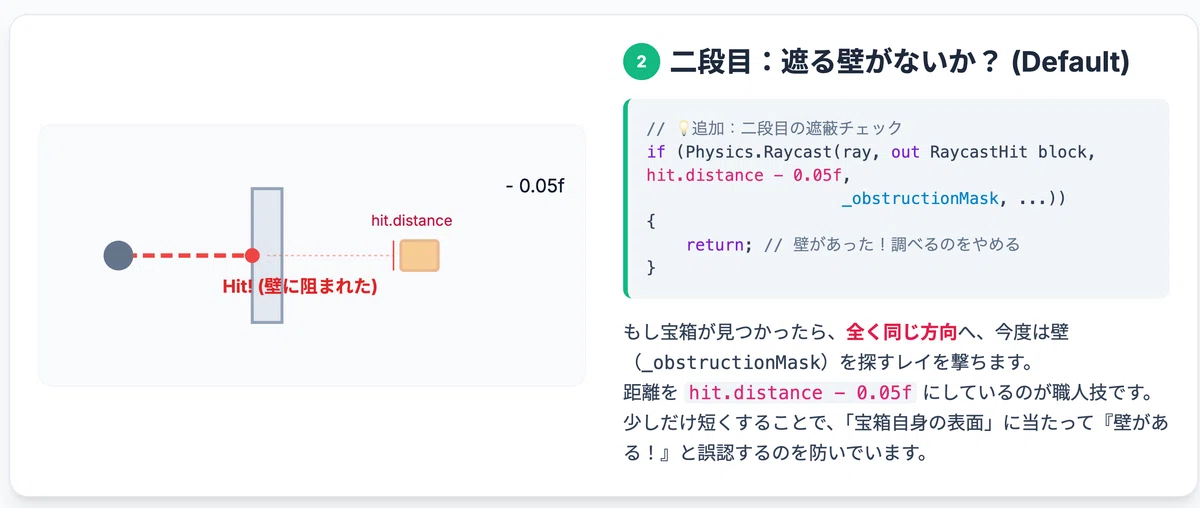1200x508 pixels.
Task: Click the _obstructionMask parameter in the code block
Action: point(920,198)
